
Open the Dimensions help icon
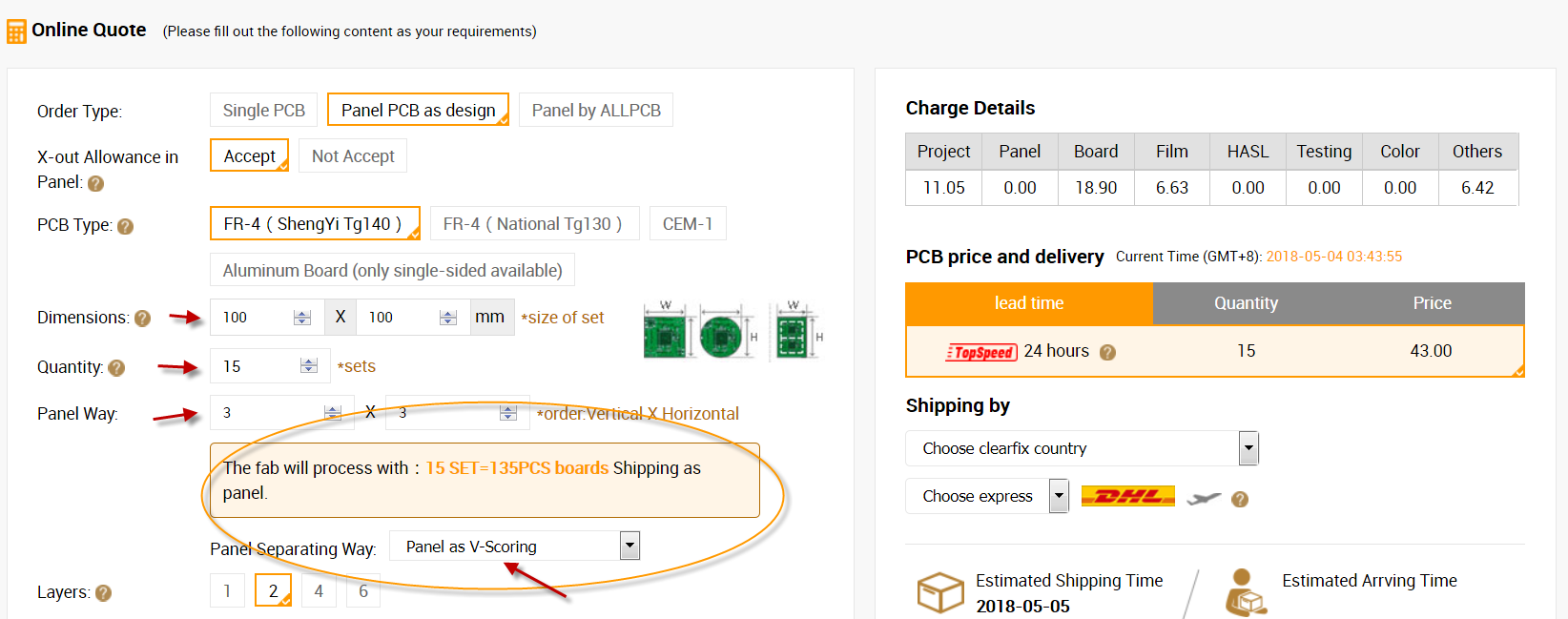point(142,319)
